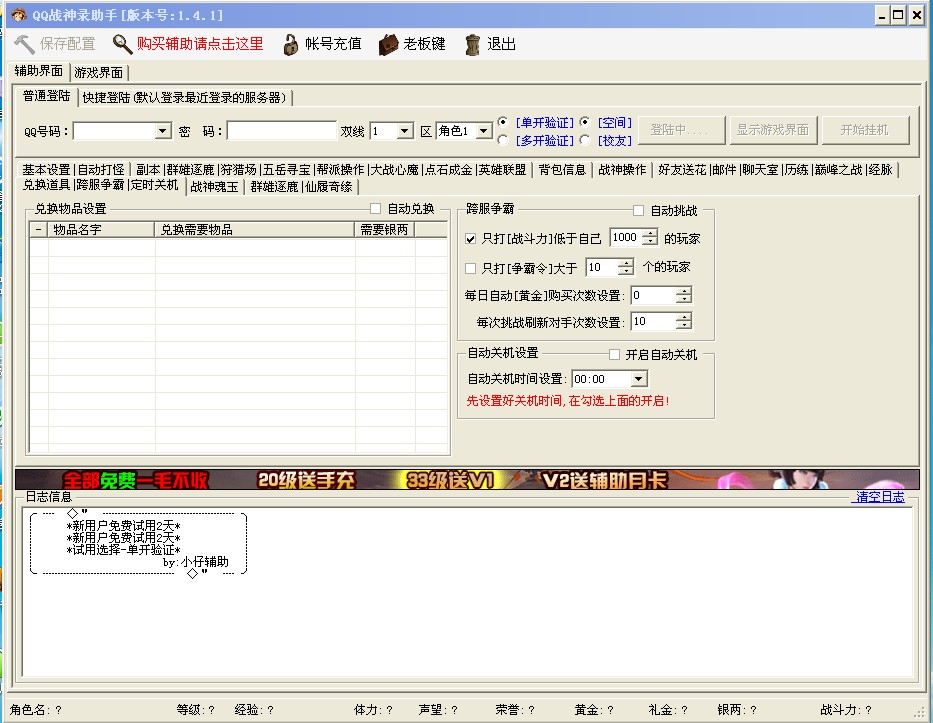Open 群雄逐鹿|仙履奇缘 tab
Screen dimensions: 933x723
[301, 187]
